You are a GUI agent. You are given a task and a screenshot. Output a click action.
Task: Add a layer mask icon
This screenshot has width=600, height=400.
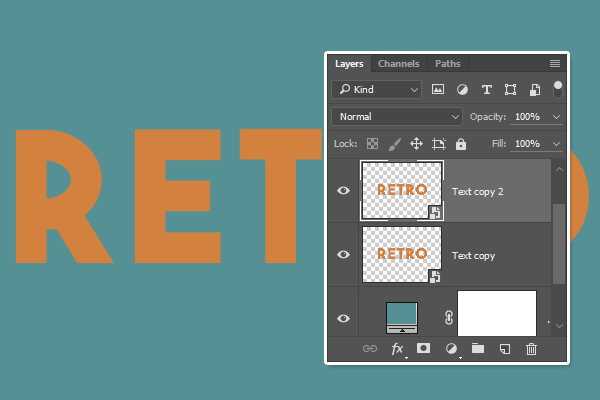point(423,348)
